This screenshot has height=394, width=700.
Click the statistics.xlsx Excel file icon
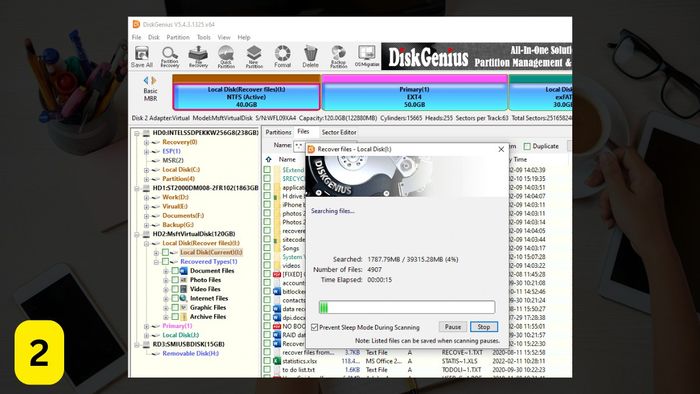pos(277,361)
